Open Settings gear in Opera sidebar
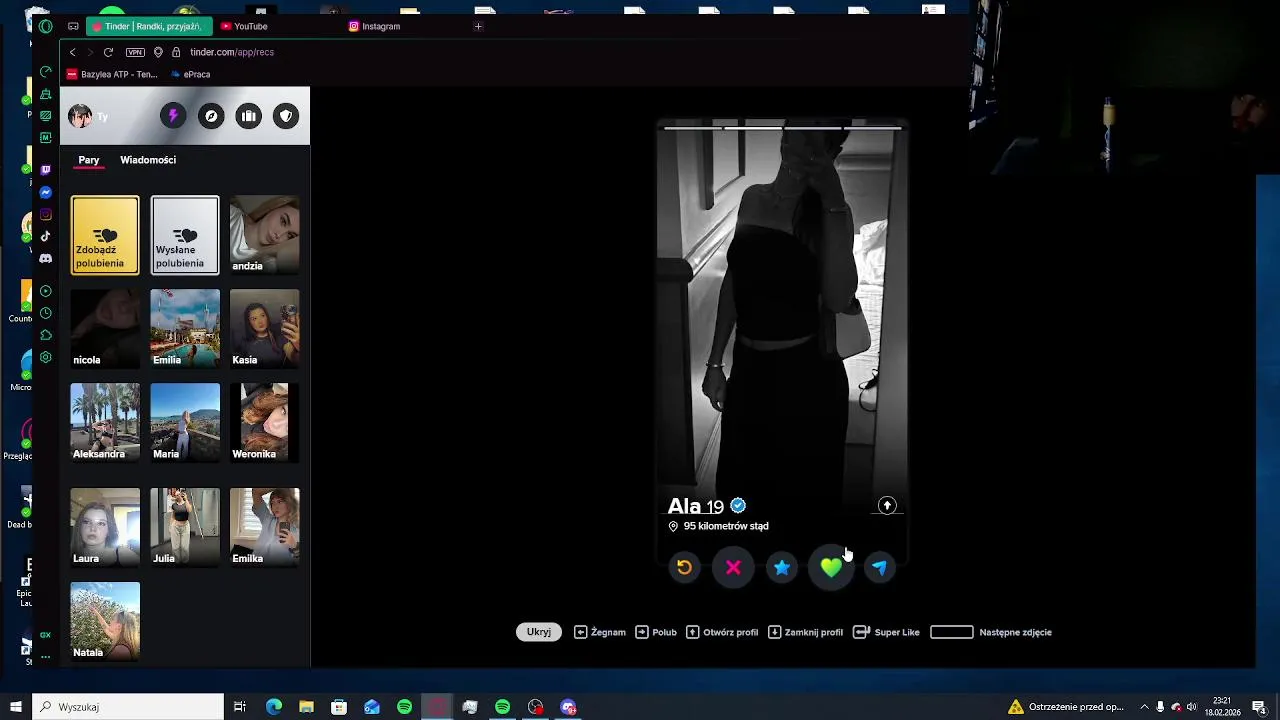Viewport: 1280px width, 720px height. (45, 357)
